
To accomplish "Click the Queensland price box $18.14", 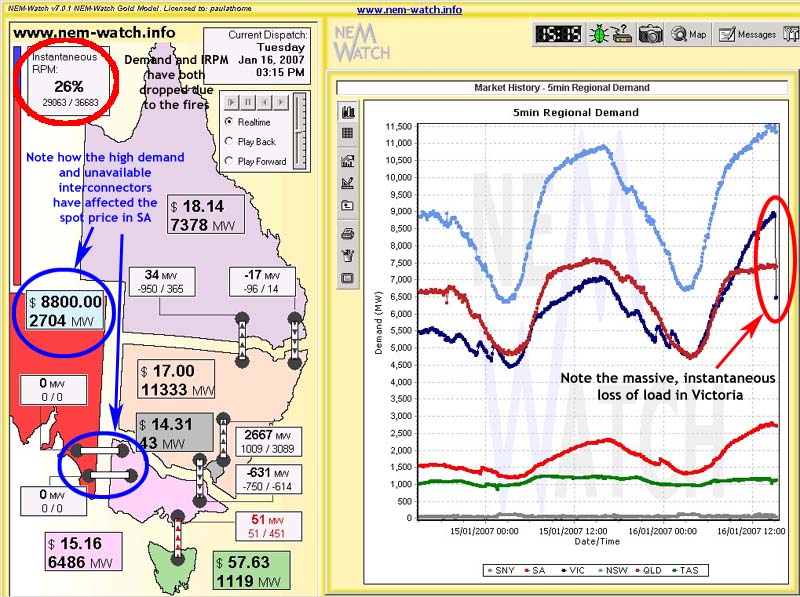I will 206,214.
